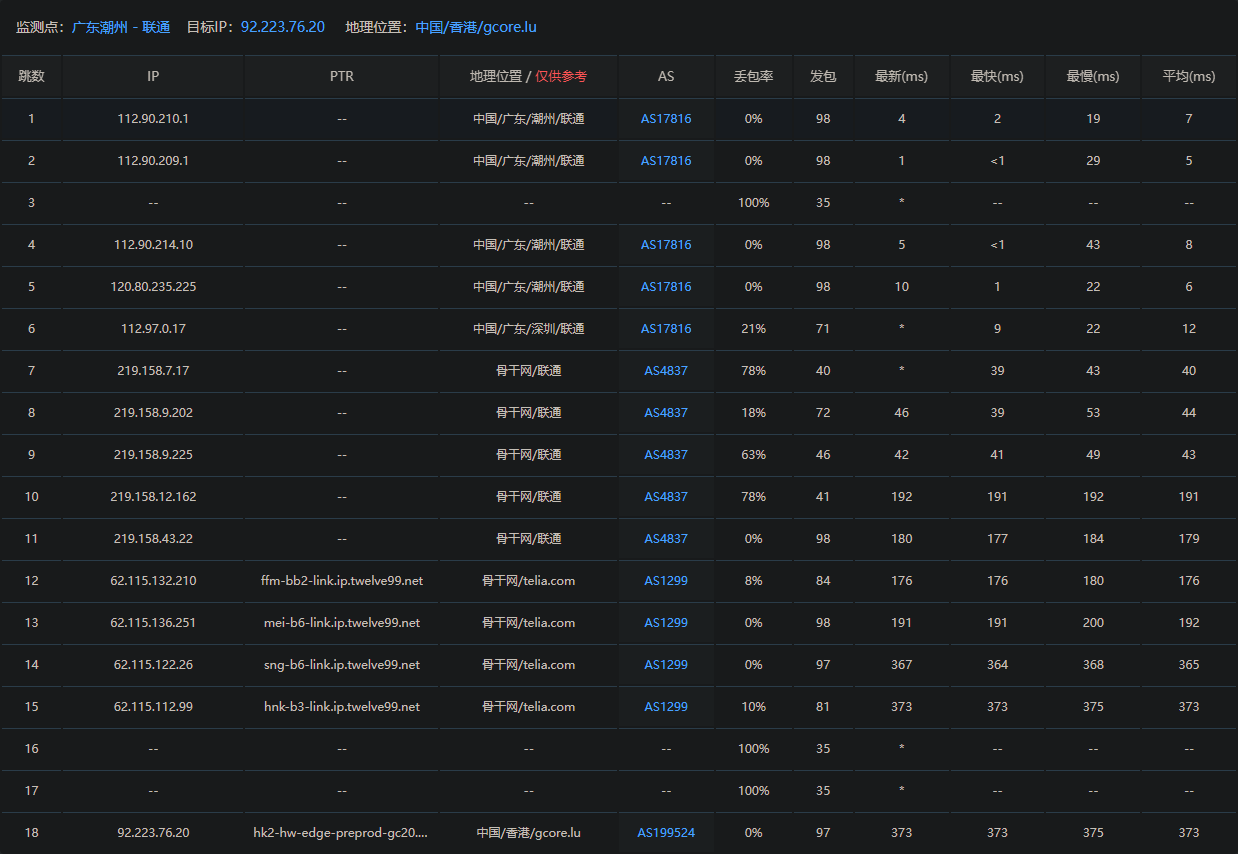Screen dimensions: 1238x854
Task: Click the 21% packet loss value
Action: pos(754,329)
